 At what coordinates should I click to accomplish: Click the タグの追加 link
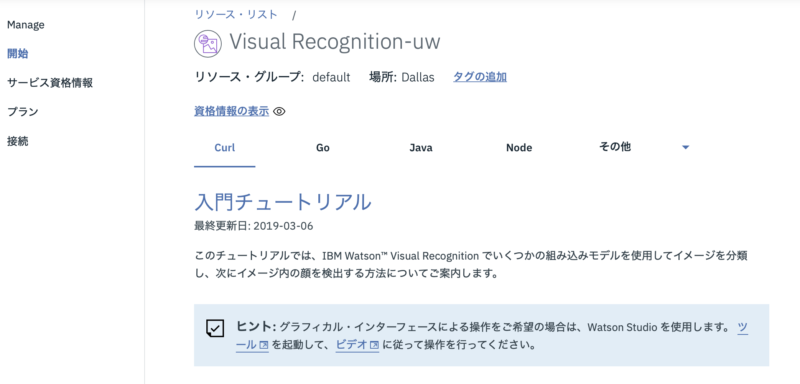point(480,77)
